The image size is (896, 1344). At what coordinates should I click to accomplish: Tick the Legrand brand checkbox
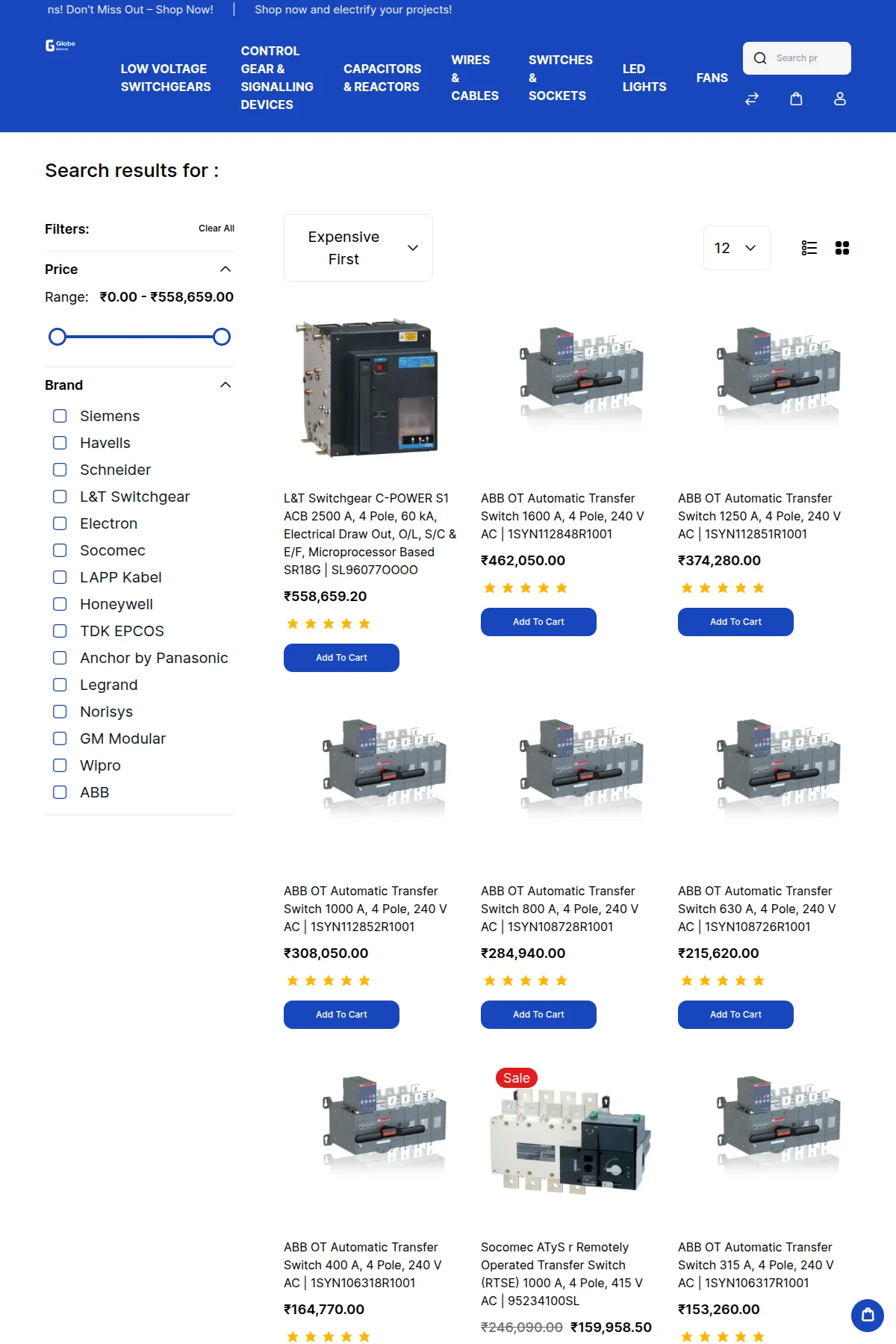60,685
